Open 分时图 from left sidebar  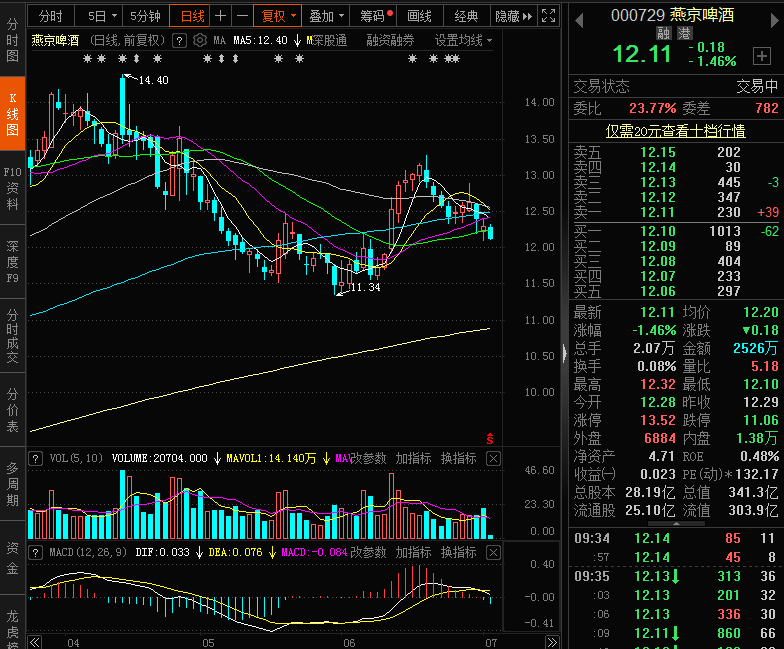pos(12,40)
